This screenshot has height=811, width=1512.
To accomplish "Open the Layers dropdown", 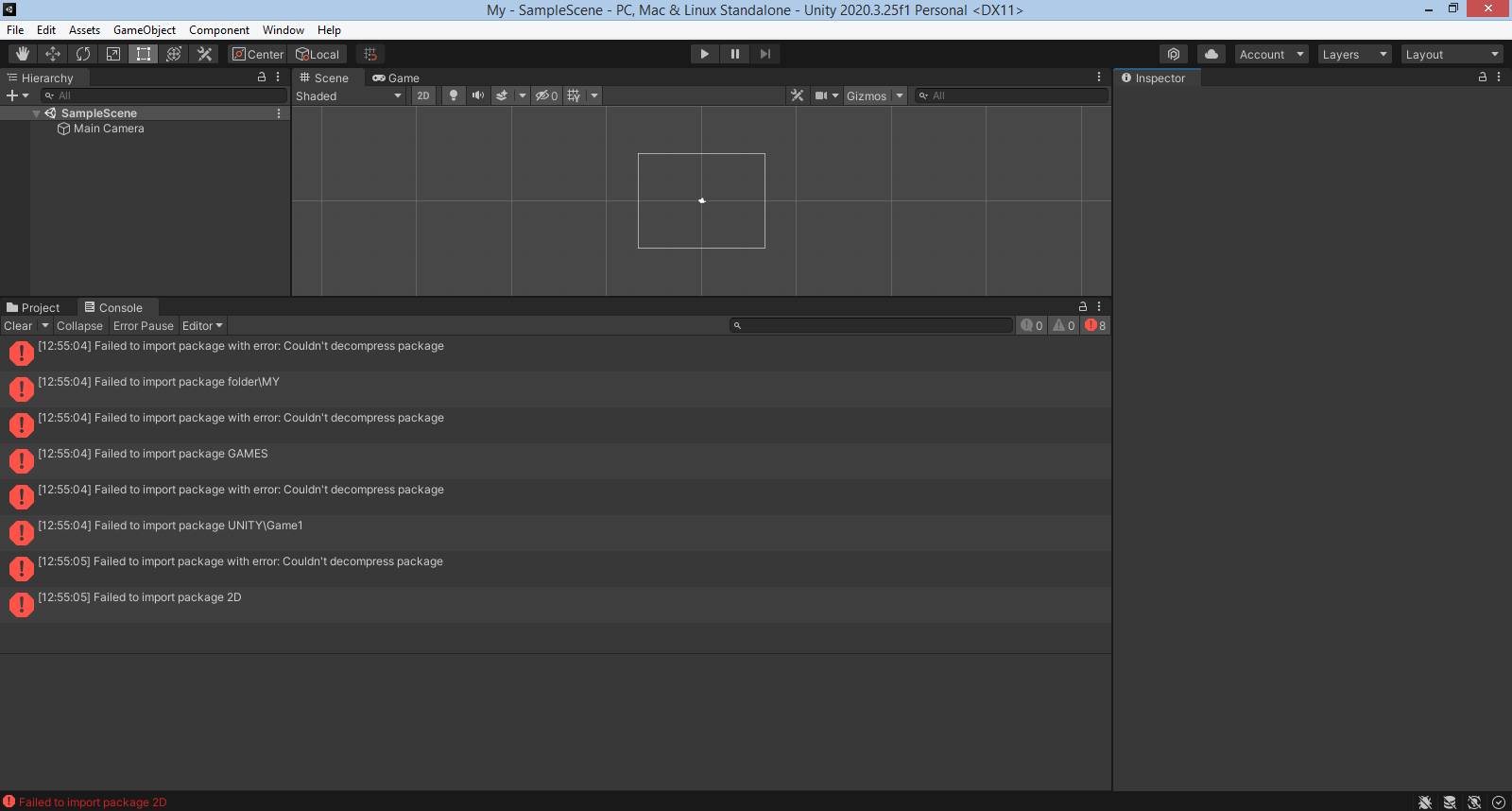I will 1354,54.
